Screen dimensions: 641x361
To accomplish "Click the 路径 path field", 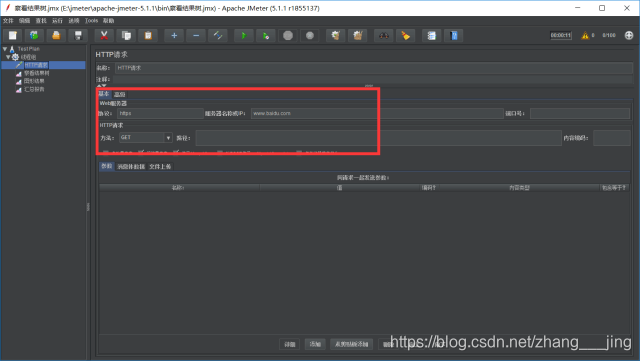I will [379, 138].
